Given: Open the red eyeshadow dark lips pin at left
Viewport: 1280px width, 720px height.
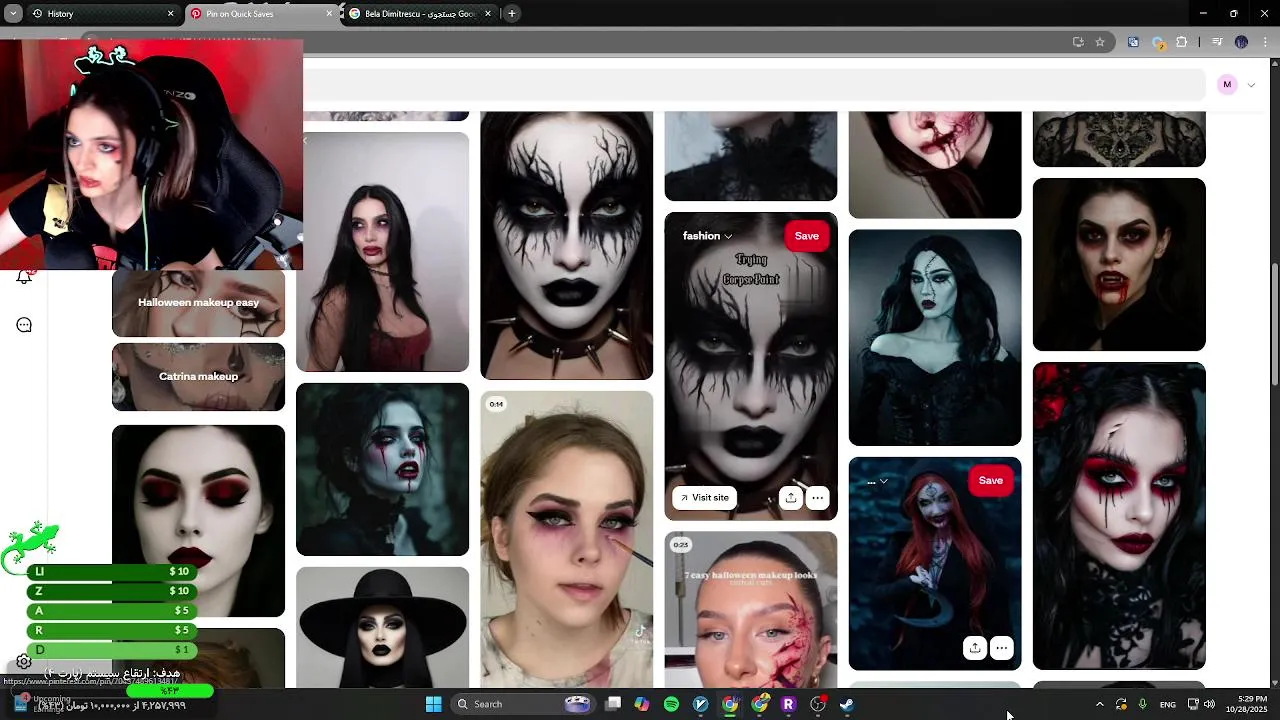Looking at the screenshot, I should pos(198,520).
